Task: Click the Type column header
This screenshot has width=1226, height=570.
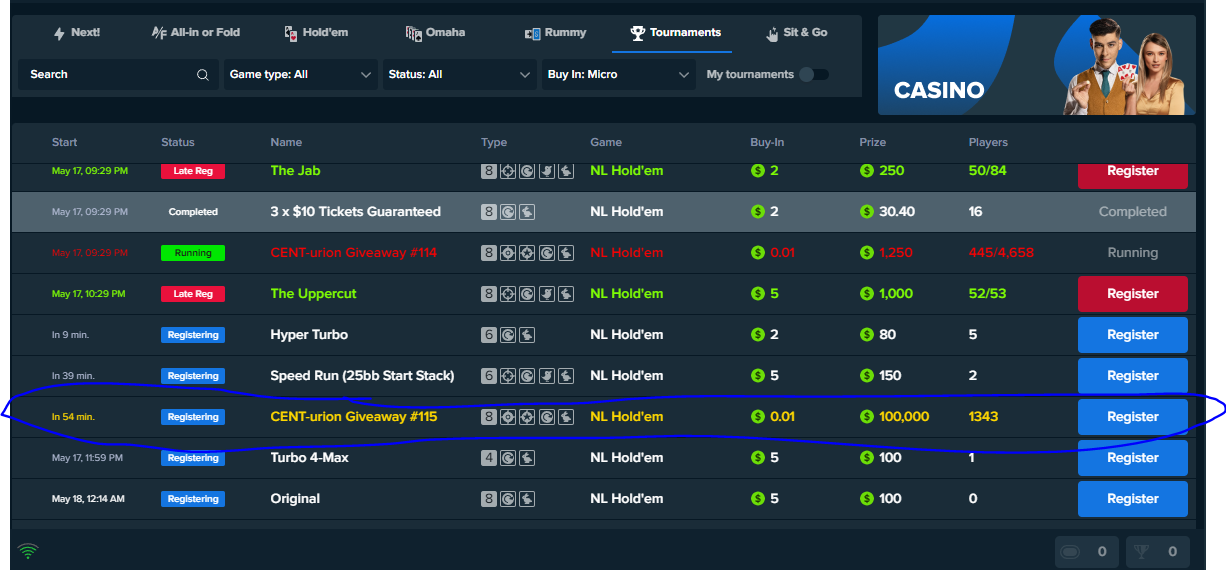Action: pyautogui.click(x=494, y=142)
